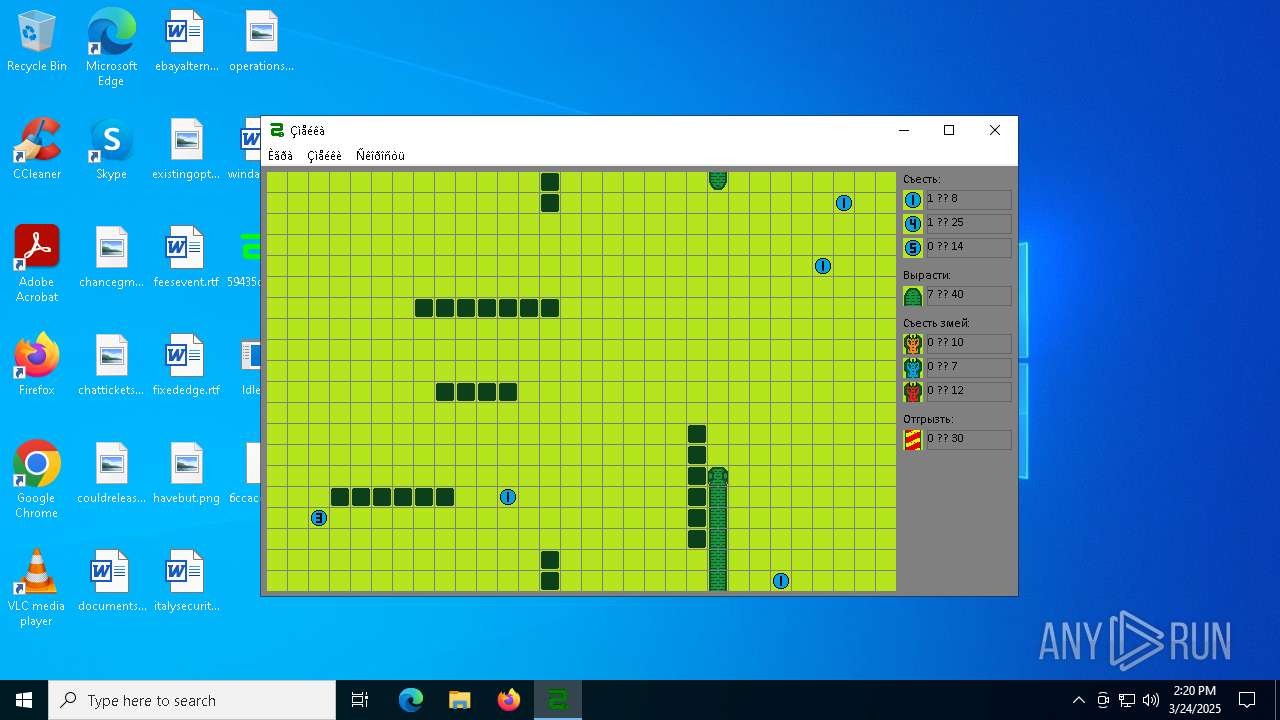
Task: Open File Explorer from the taskbar
Action: click(x=459, y=700)
